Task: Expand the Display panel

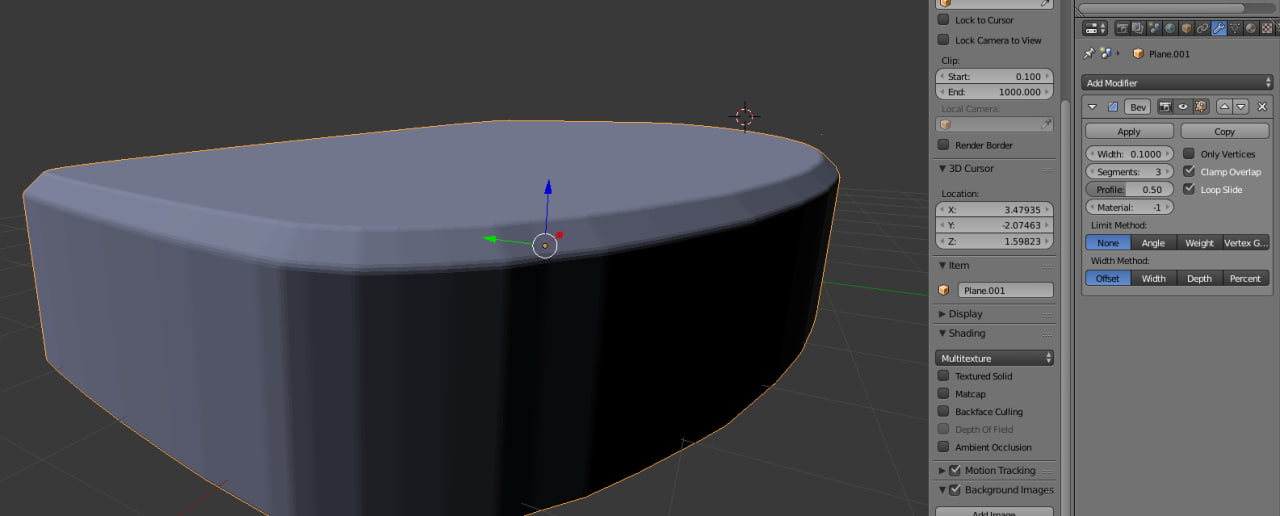Action: tap(942, 314)
